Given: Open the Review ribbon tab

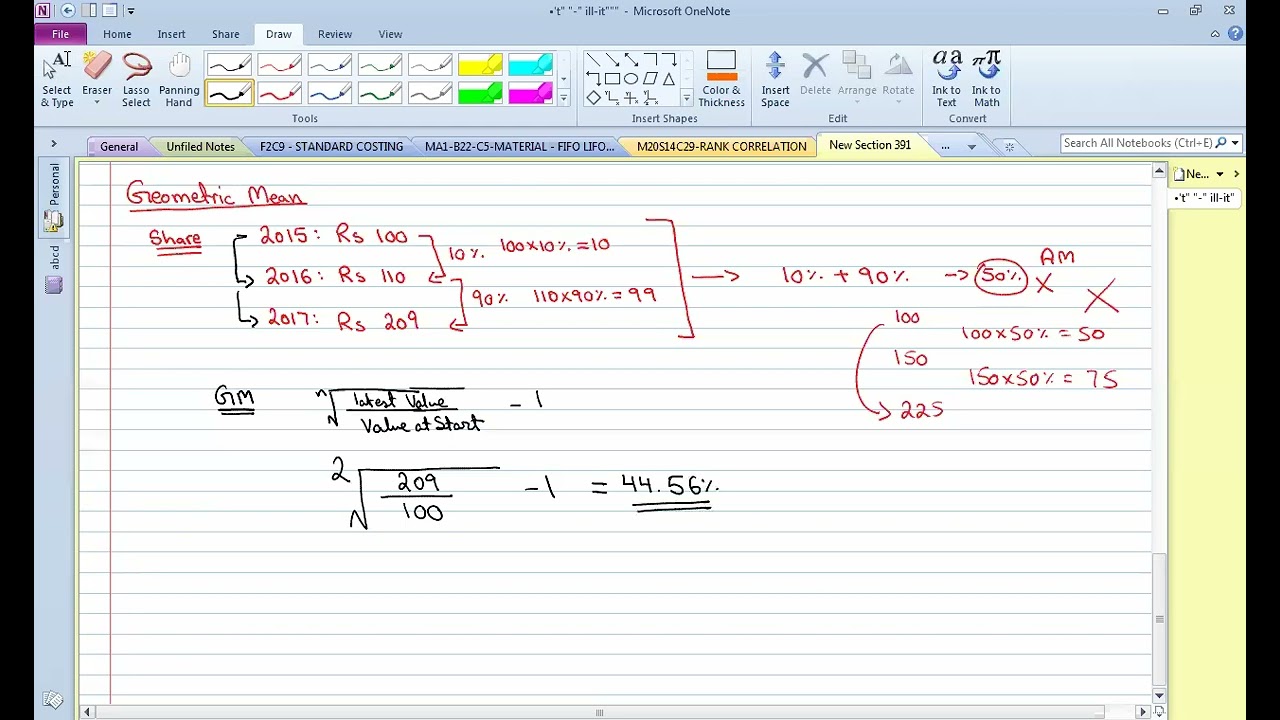Looking at the screenshot, I should click(x=335, y=34).
